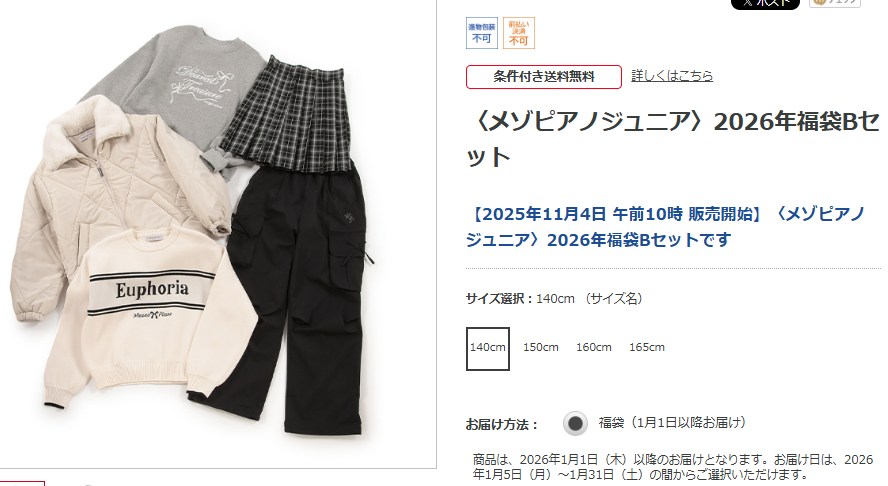Click the plaid pleated skirt in the product photo

click(288, 116)
